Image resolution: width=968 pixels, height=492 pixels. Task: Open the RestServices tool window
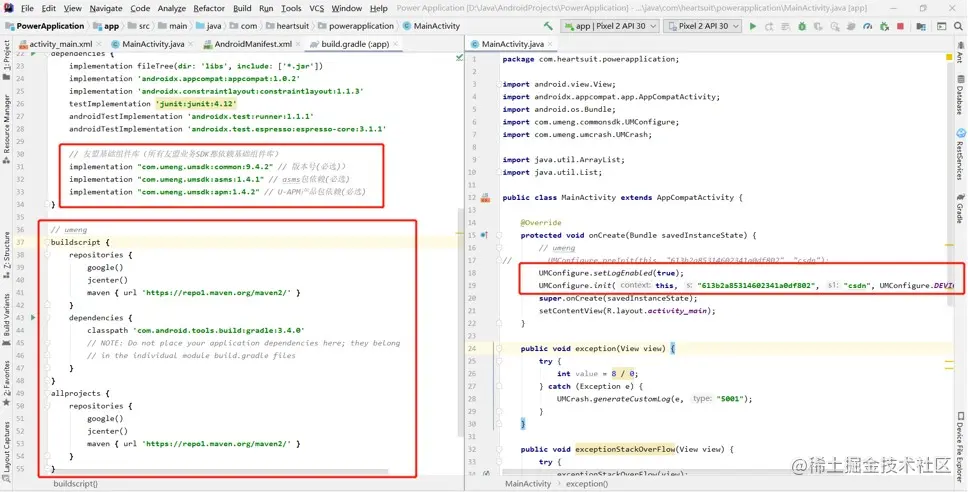pyautogui.click(x=961, y=154)
